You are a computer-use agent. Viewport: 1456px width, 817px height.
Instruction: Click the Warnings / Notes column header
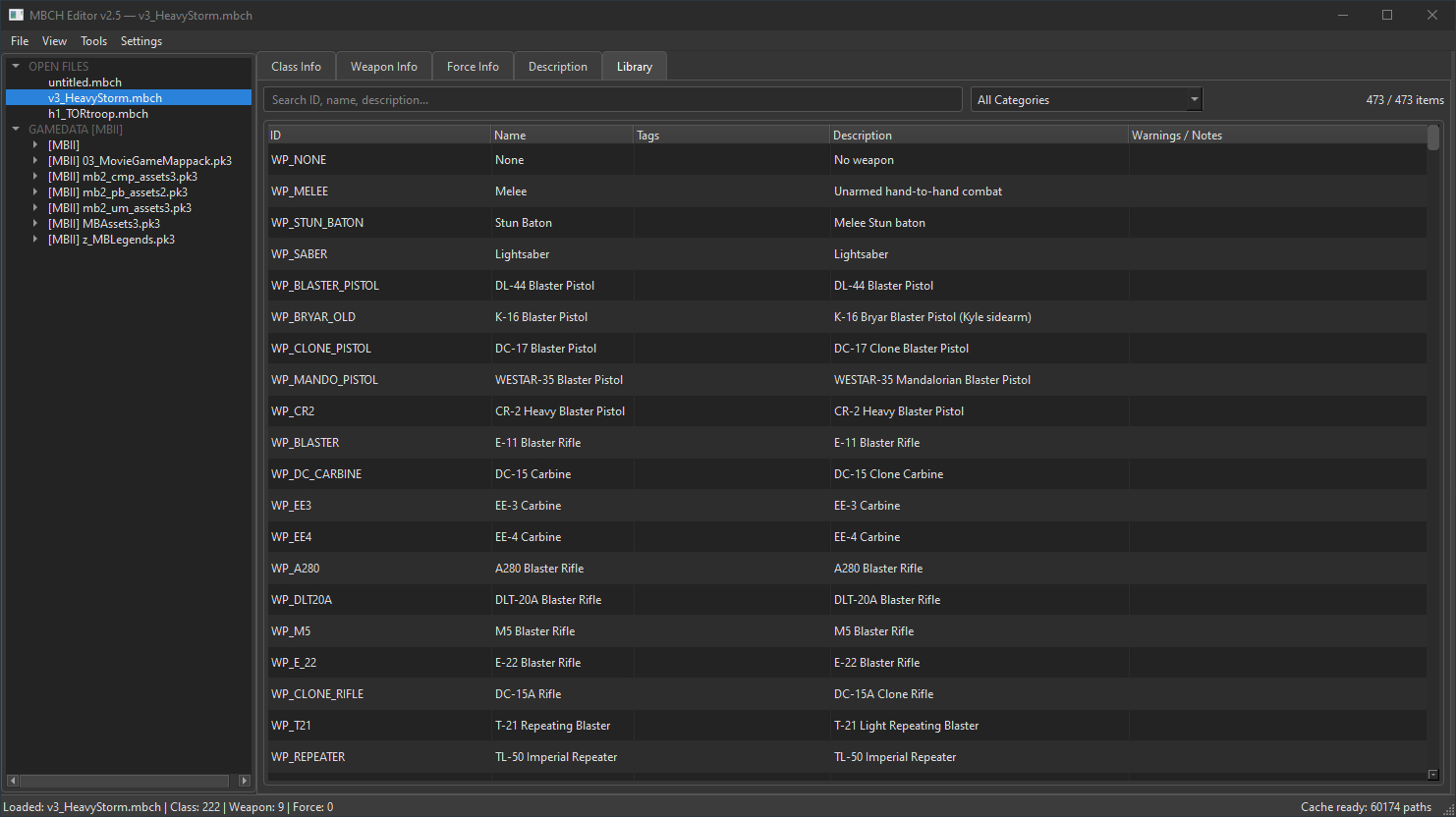click(1277, 136)
